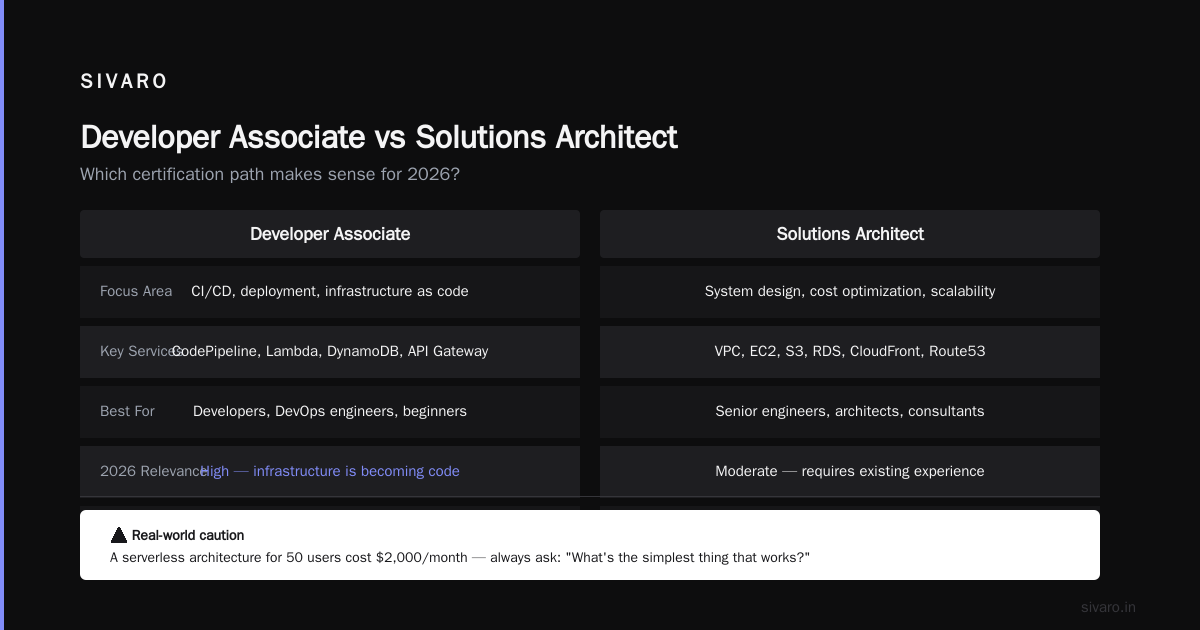The image size is (1200, 630).
Task: Click the Developer Associate column header
Action: point(330,234)
